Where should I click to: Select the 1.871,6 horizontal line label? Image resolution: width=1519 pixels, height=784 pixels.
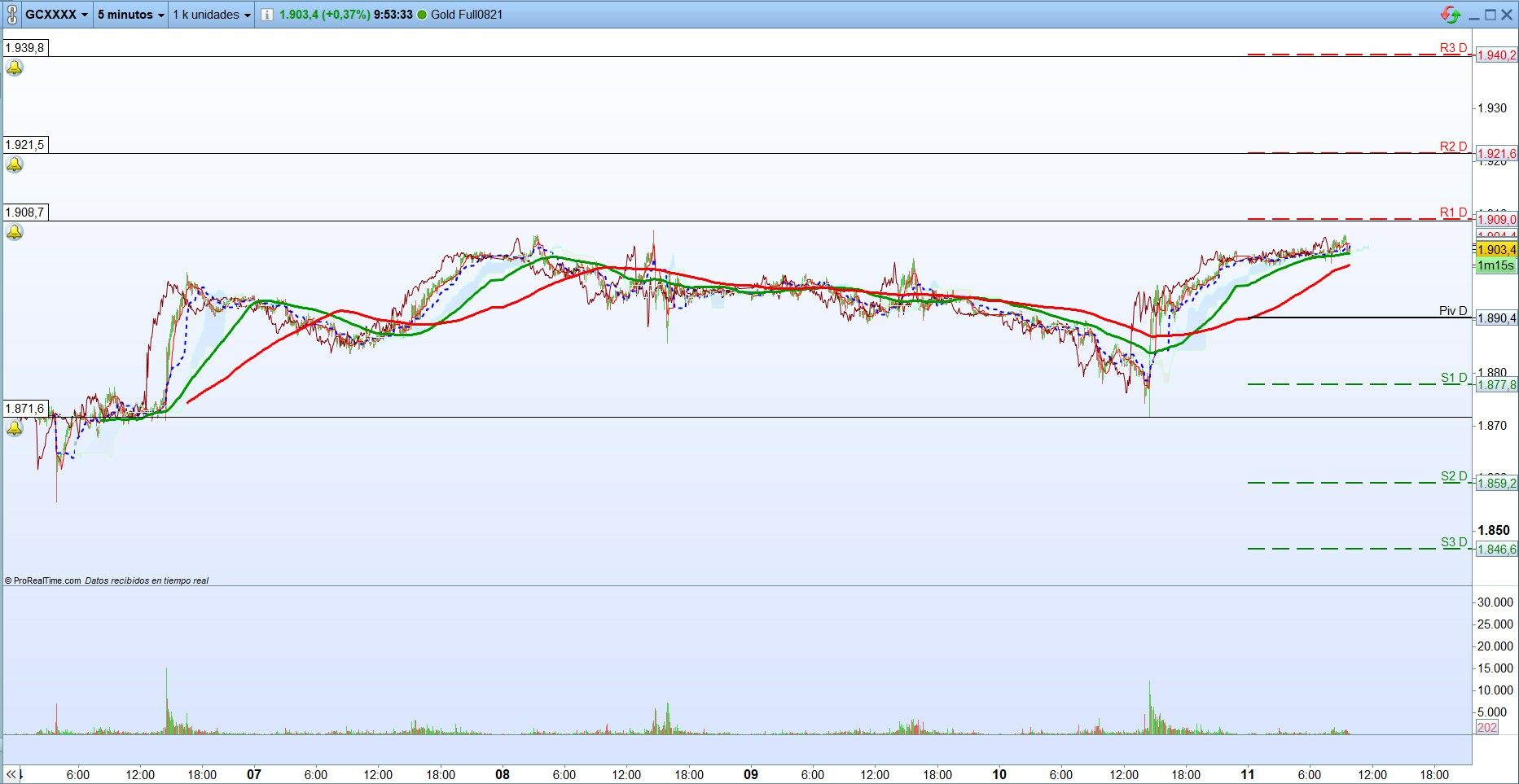24,409
